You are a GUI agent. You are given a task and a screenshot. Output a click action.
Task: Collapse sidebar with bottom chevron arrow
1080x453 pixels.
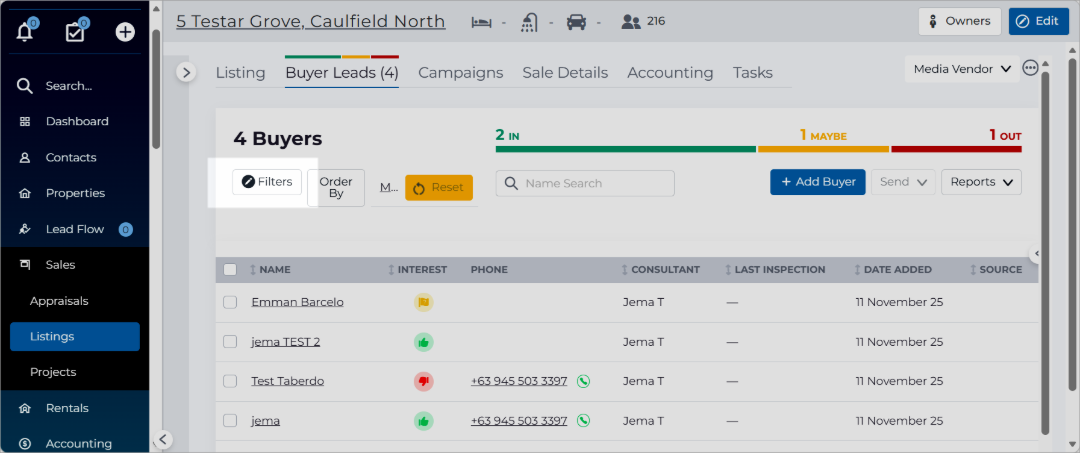(162, 439)
